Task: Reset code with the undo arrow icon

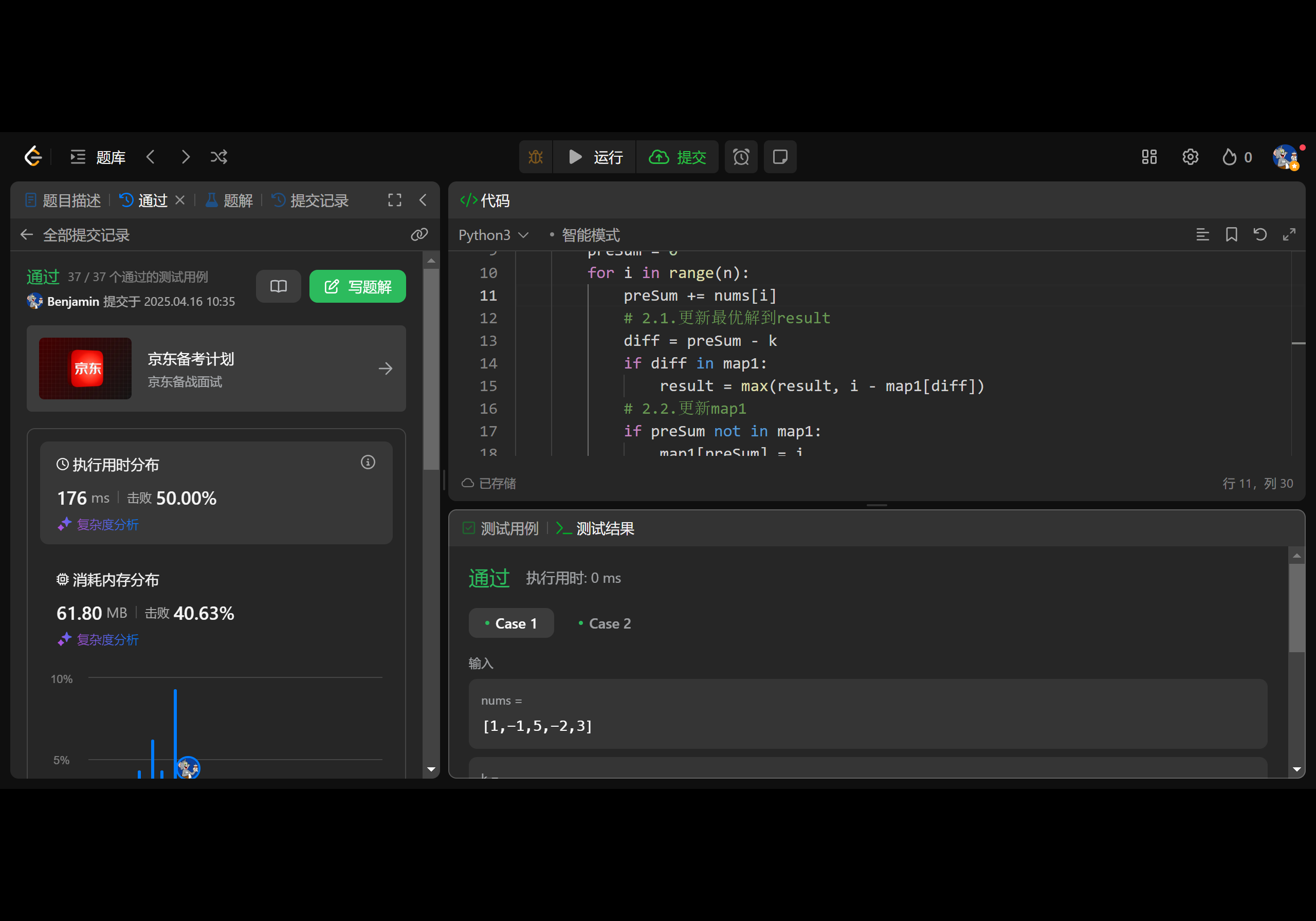Action: (1260, 234)
